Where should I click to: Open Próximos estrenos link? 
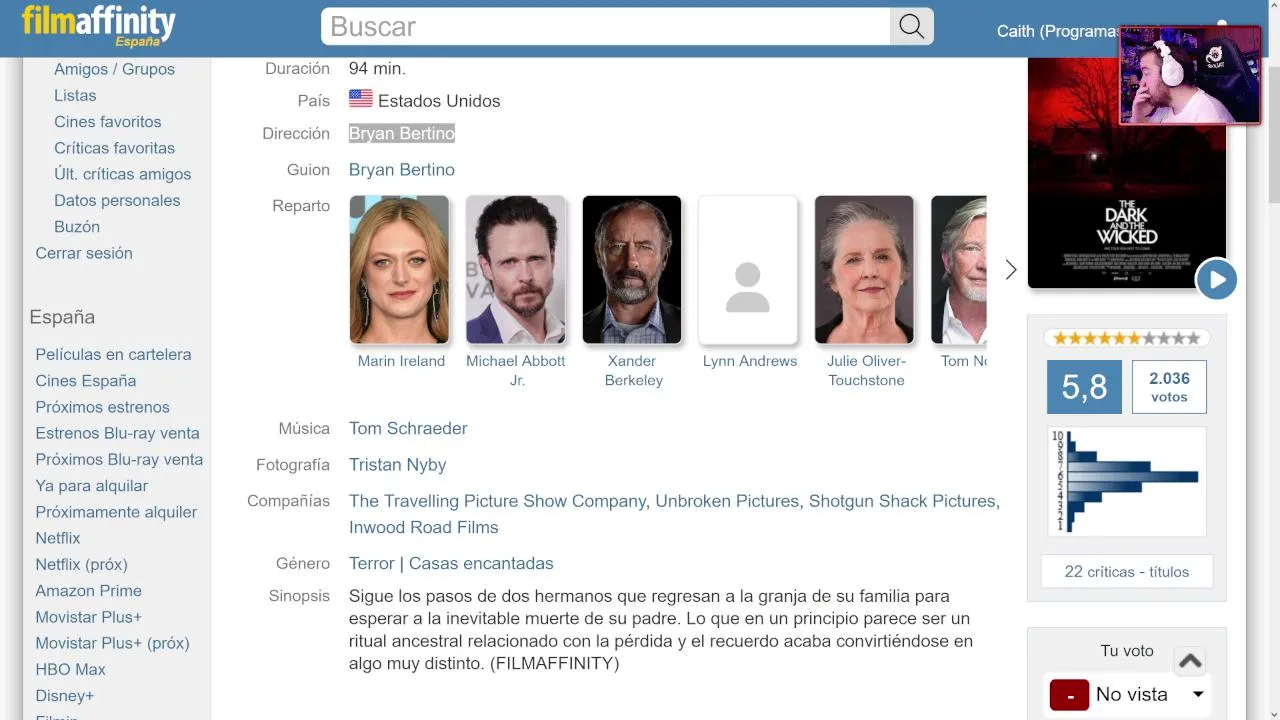coord(102,407)
